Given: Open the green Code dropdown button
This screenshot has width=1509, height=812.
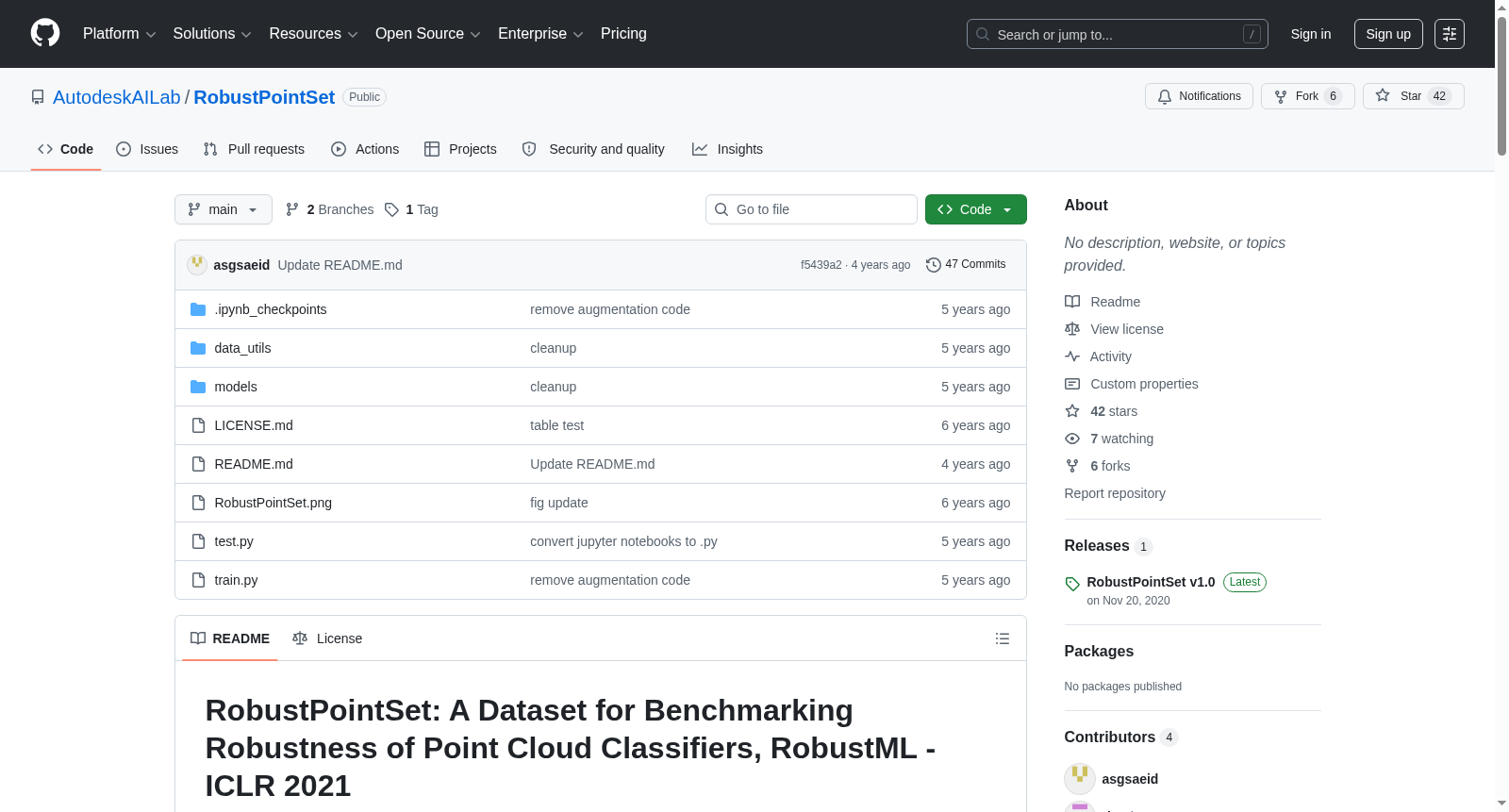Looking at the screenshot, I should point(975,209).
